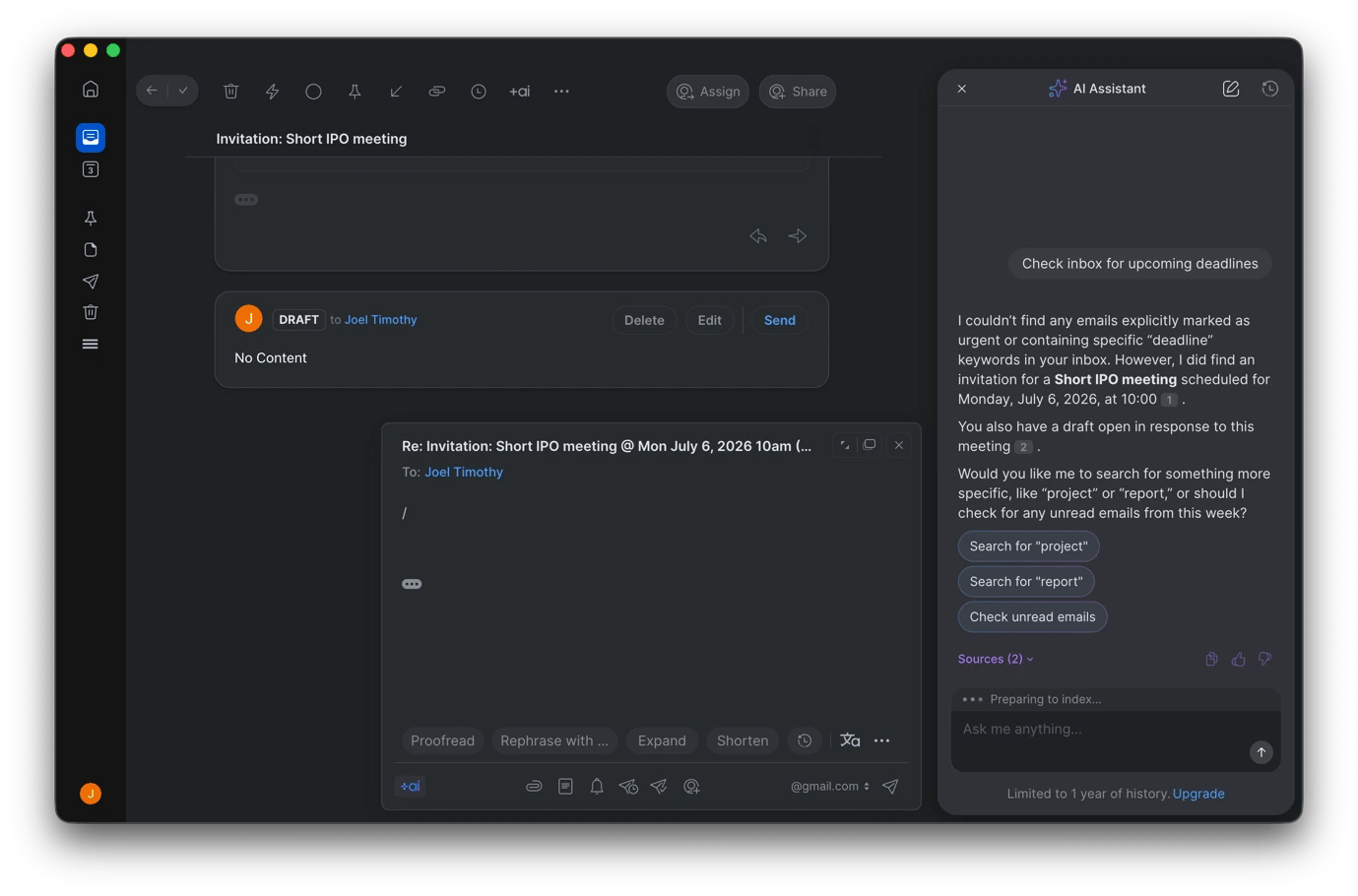This screenshot has height=896, width=1358.
Task: Reply using the reply arrow icon
Action: (758, 236)
